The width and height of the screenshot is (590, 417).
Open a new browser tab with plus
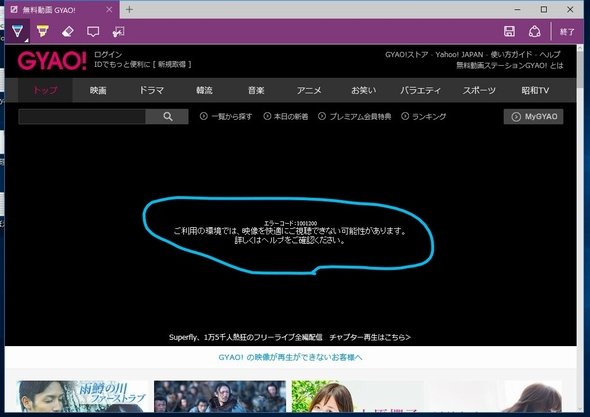click(129, 9)
